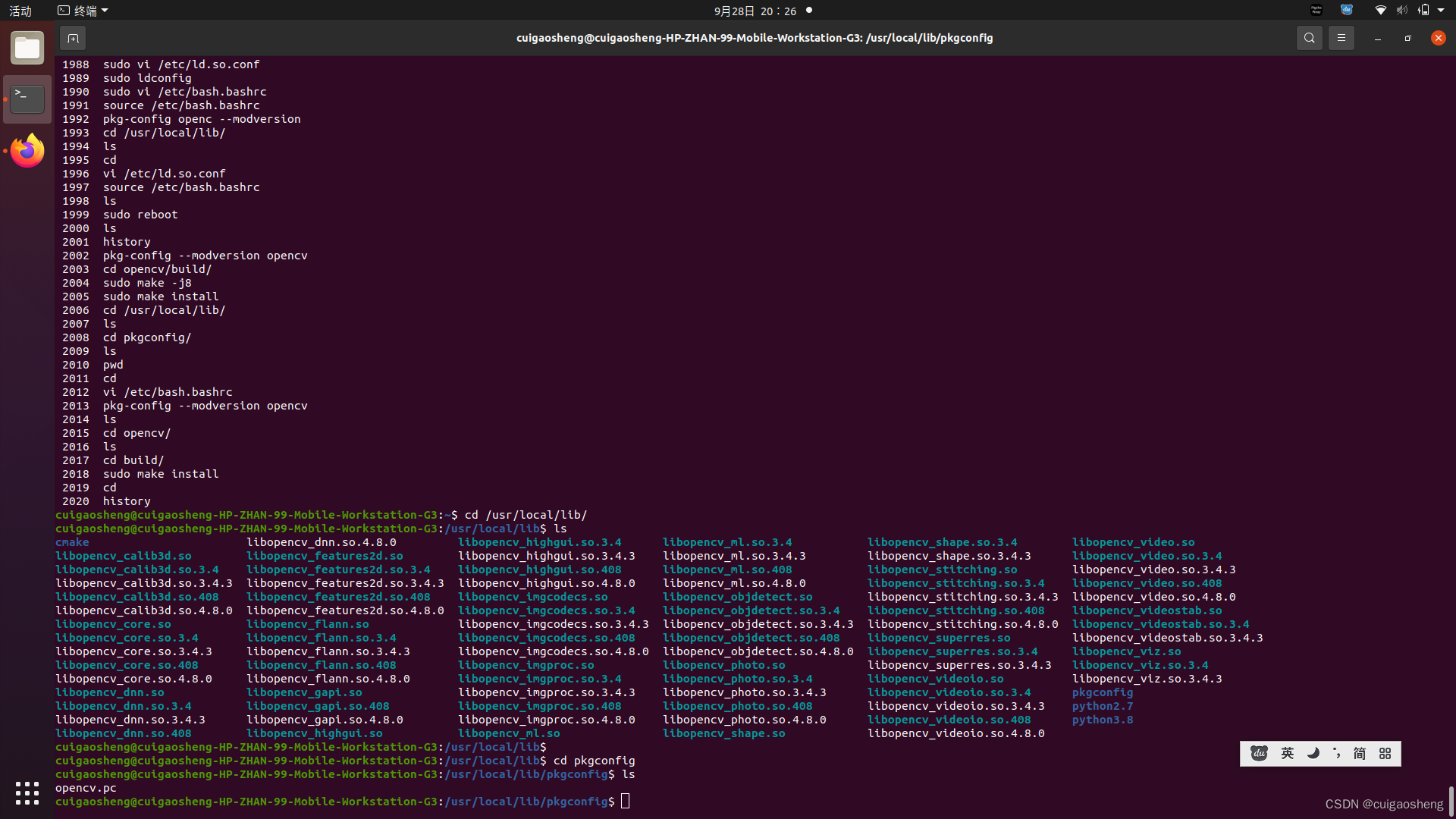Image resolution: width=1456 pixels, height=819 pixels.
Task: Click the python3.8 directory entry
Action: (1103, 720)
